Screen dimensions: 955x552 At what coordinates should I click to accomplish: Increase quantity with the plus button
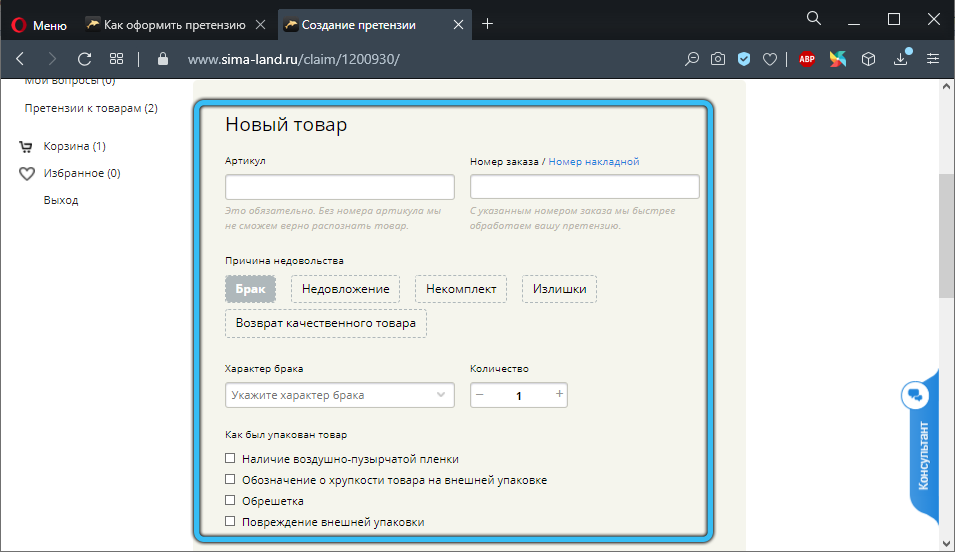pos(559,395)
